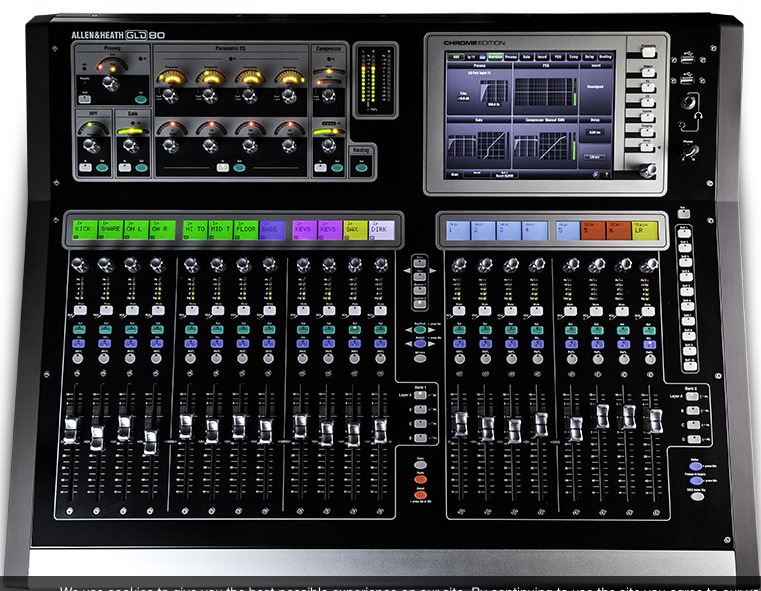This screenshot has width=761, height=591.
Task: Click the Parametric EQ green Sel key
Action: 239,168
